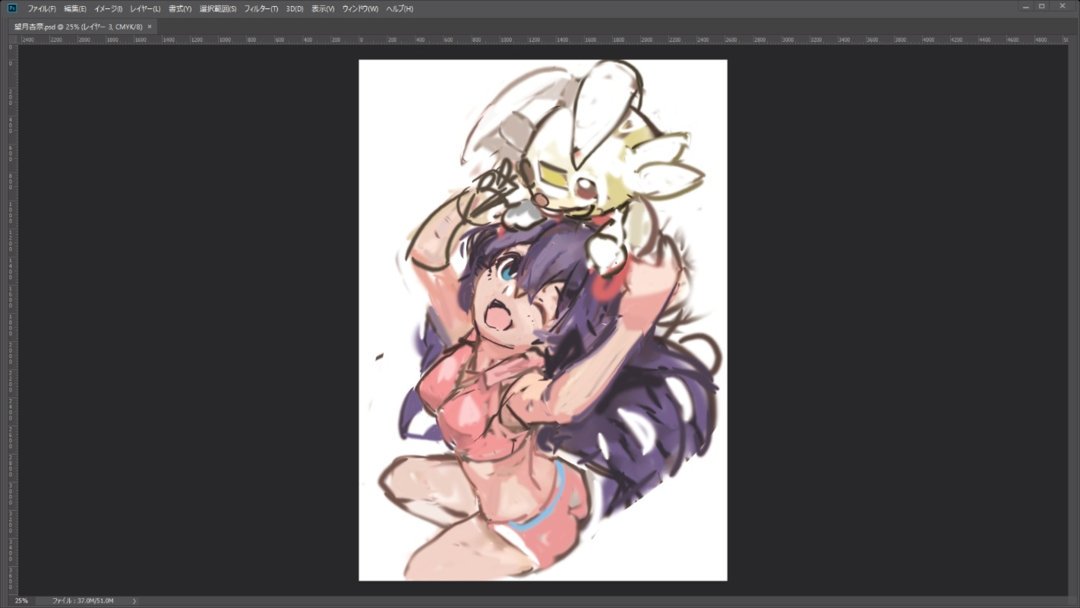Select the .psd document tab at 25%

[79, 27]
